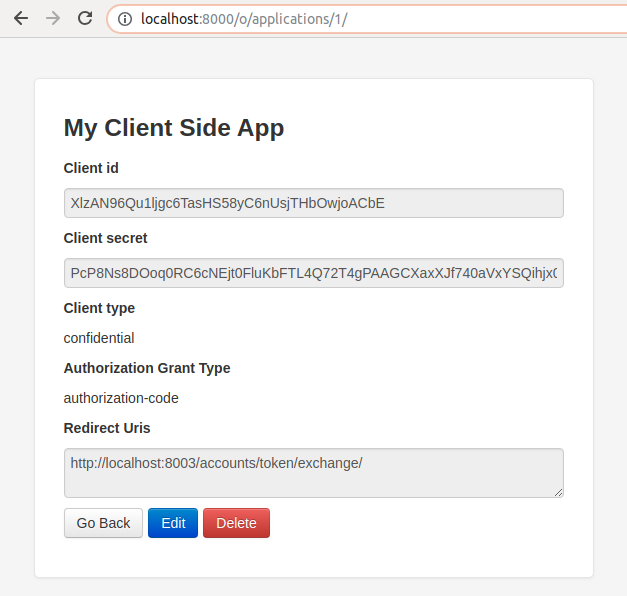This screenshot has height=596, width=627.
Task: Click the Client secret text field
Action: click(x=313, y=273)
